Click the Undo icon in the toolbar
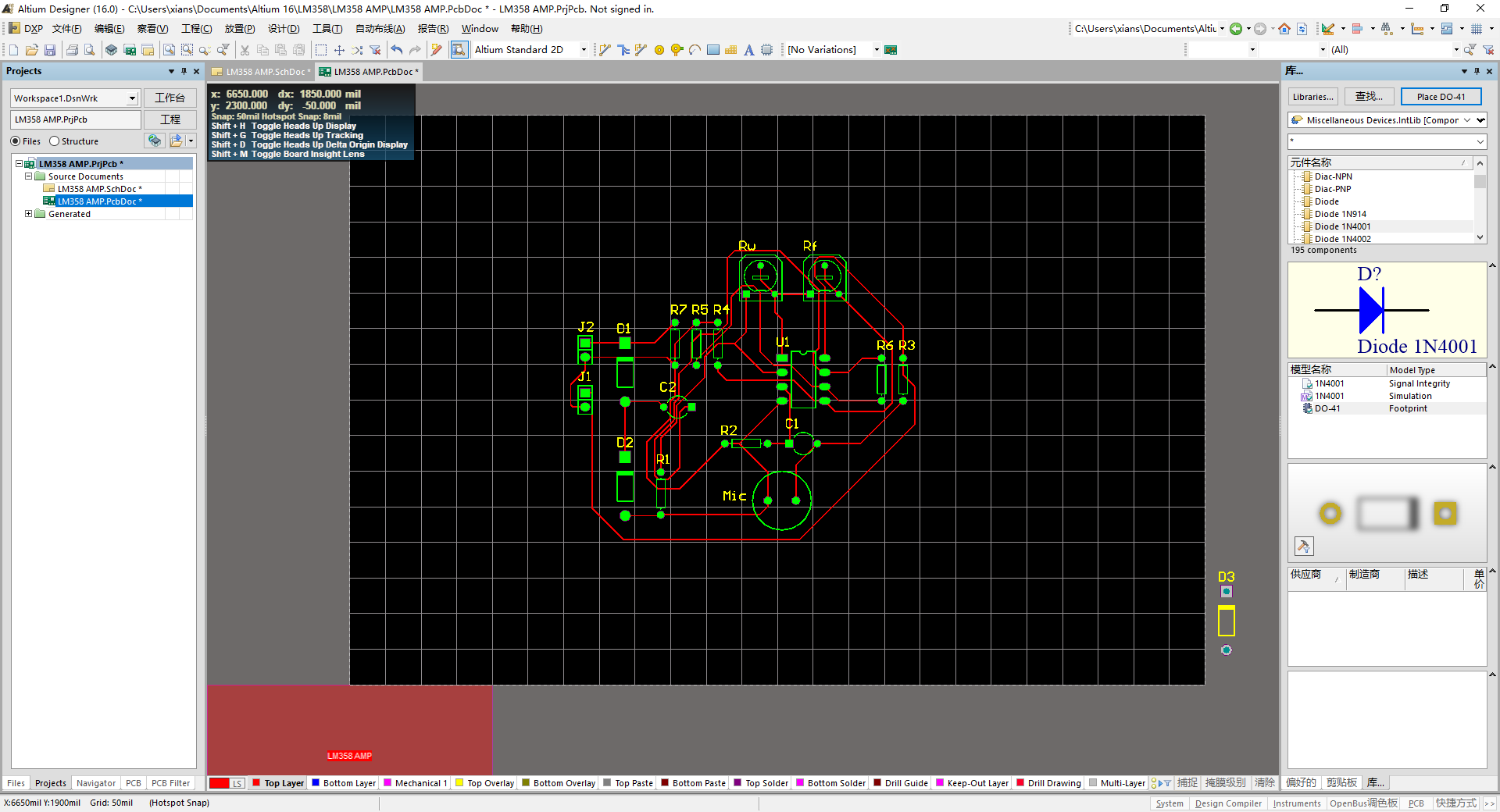 click(x=397, y=49)
